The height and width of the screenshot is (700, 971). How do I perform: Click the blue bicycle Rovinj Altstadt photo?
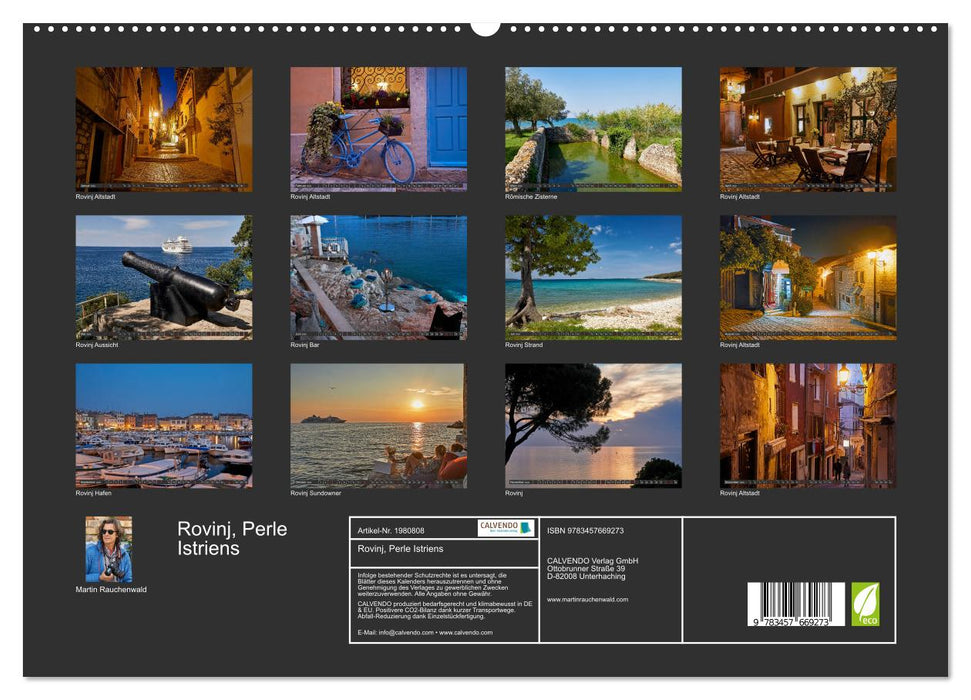point(377,125)
